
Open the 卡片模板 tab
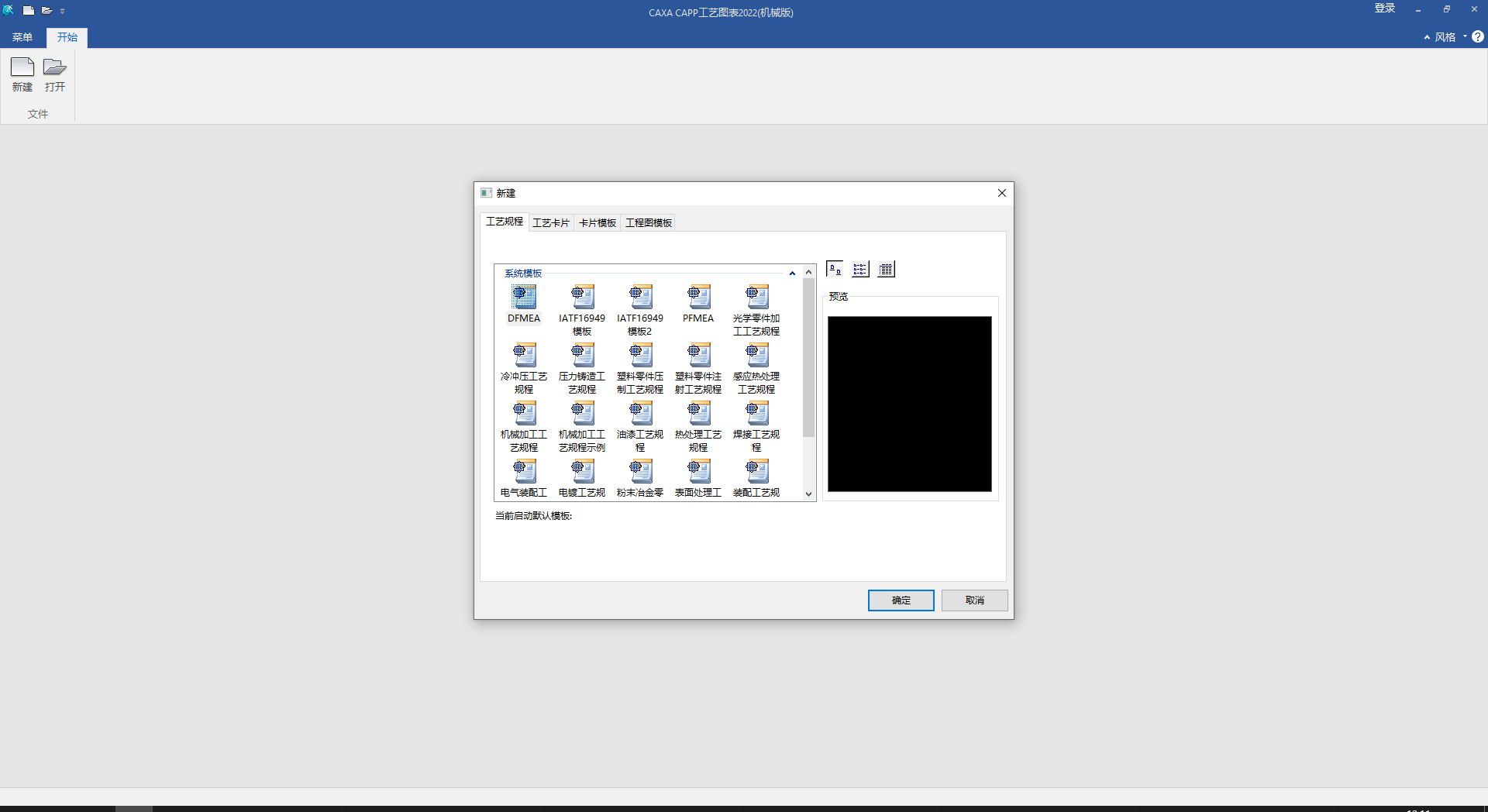pyautogui.click(x=598, y=223)
